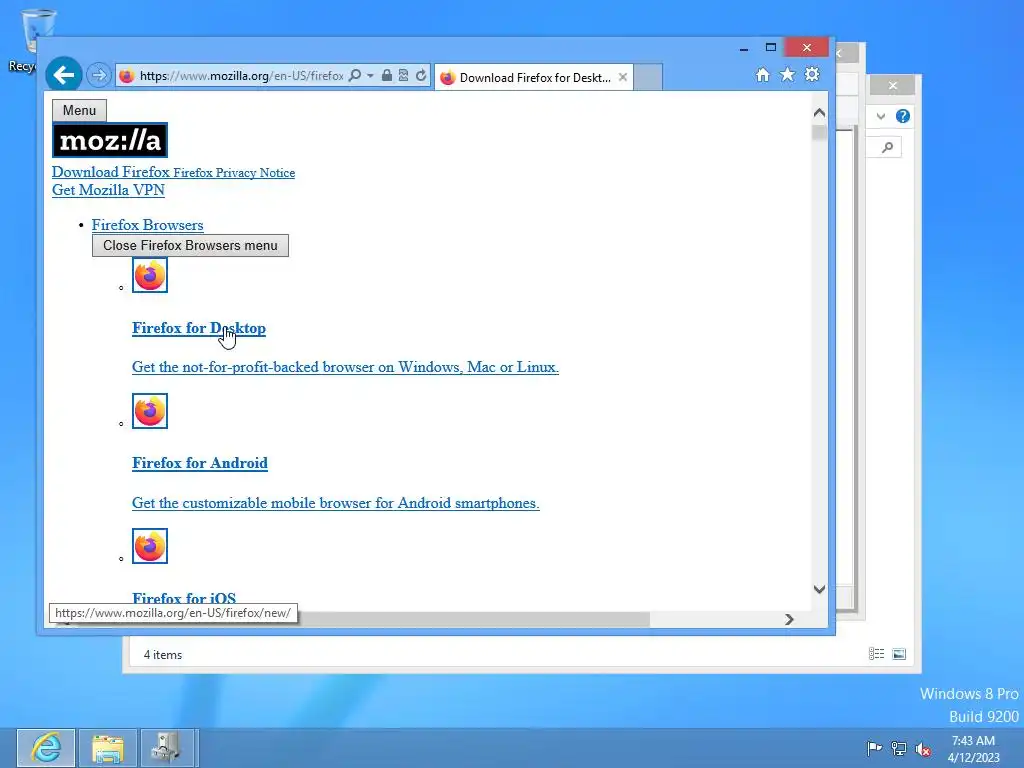This screenshot has width=1024, height=768.
Task: Click the Firefox logo above Firefox for Desktop
Action: [x=150, y=275]
